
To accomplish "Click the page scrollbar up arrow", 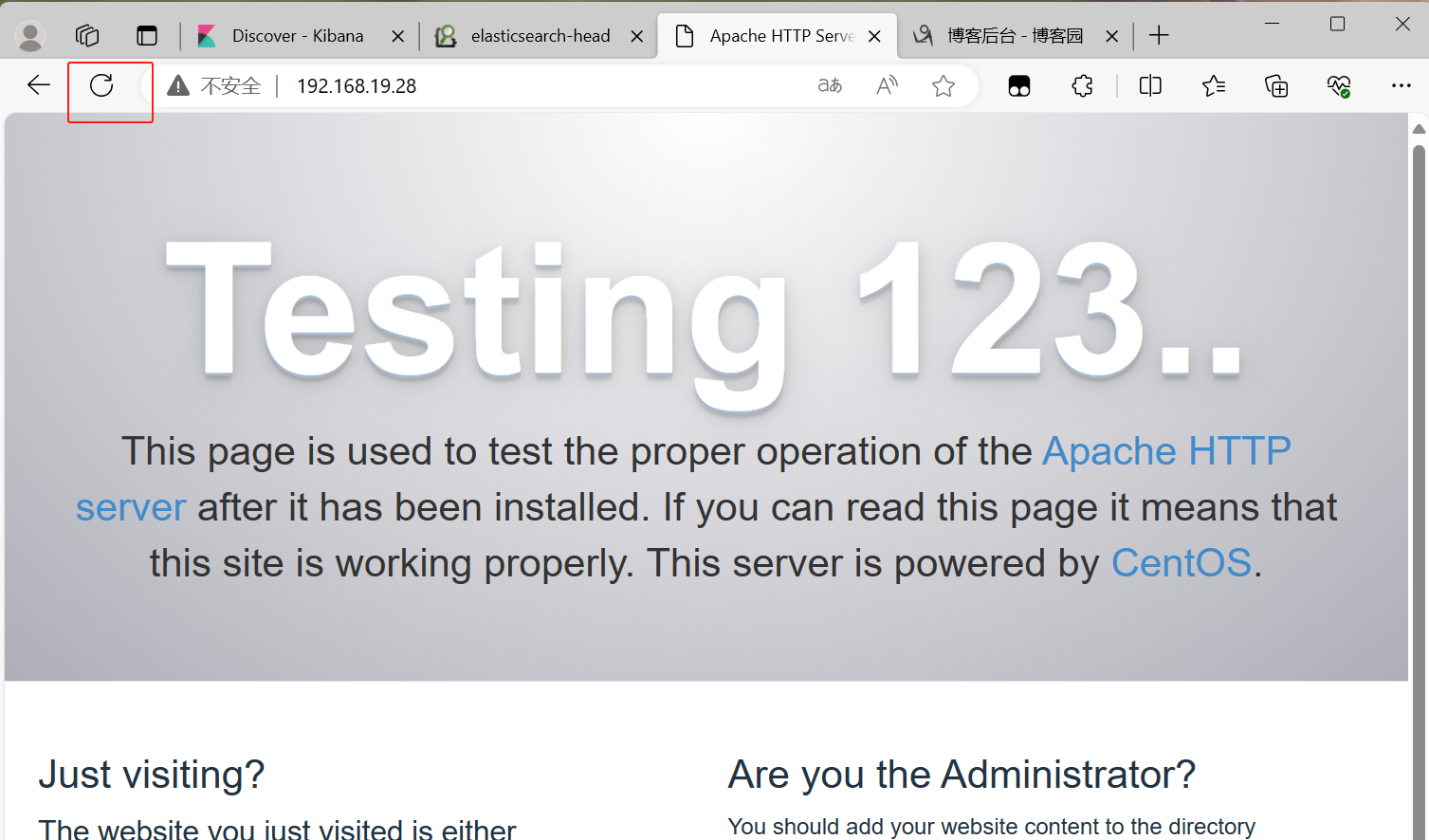I will pos(1419,128).
